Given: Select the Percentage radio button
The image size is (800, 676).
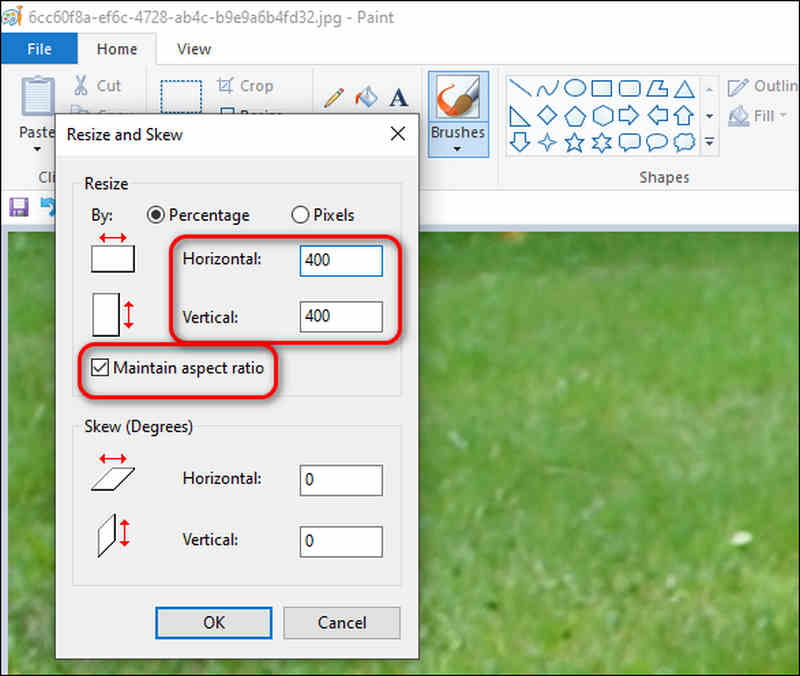Looking at the screenshot, I should point(156,215).
